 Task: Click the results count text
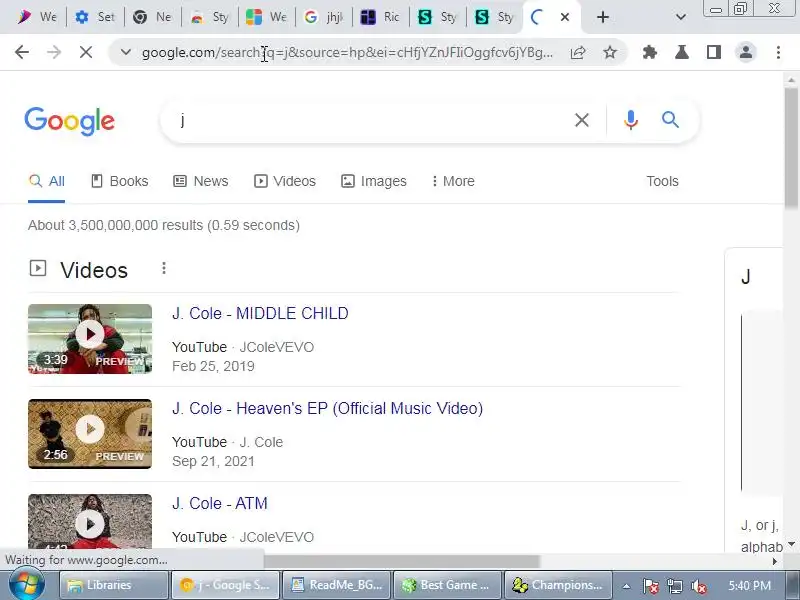pos(164,226)
